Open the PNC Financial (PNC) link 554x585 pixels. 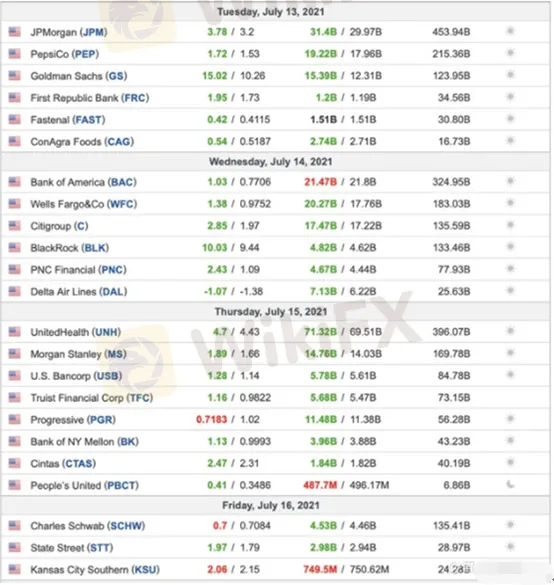(79, 270)
